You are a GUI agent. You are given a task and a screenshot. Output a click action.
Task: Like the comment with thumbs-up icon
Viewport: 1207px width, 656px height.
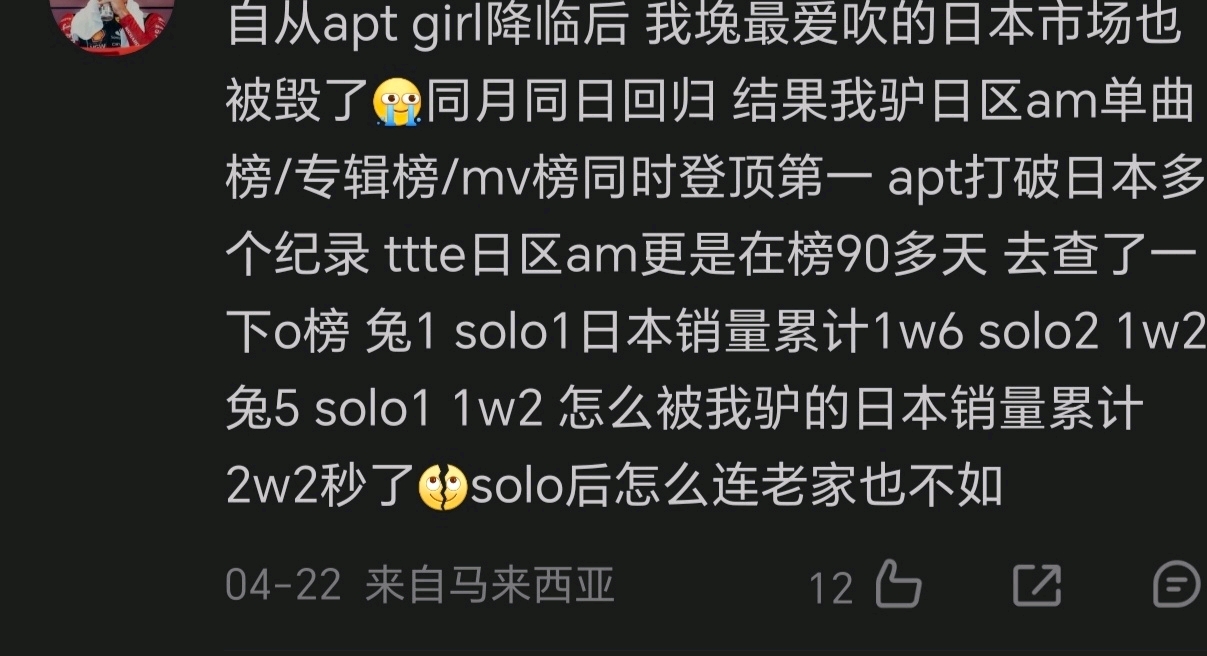pyautogui.click(x=897, y=584)
